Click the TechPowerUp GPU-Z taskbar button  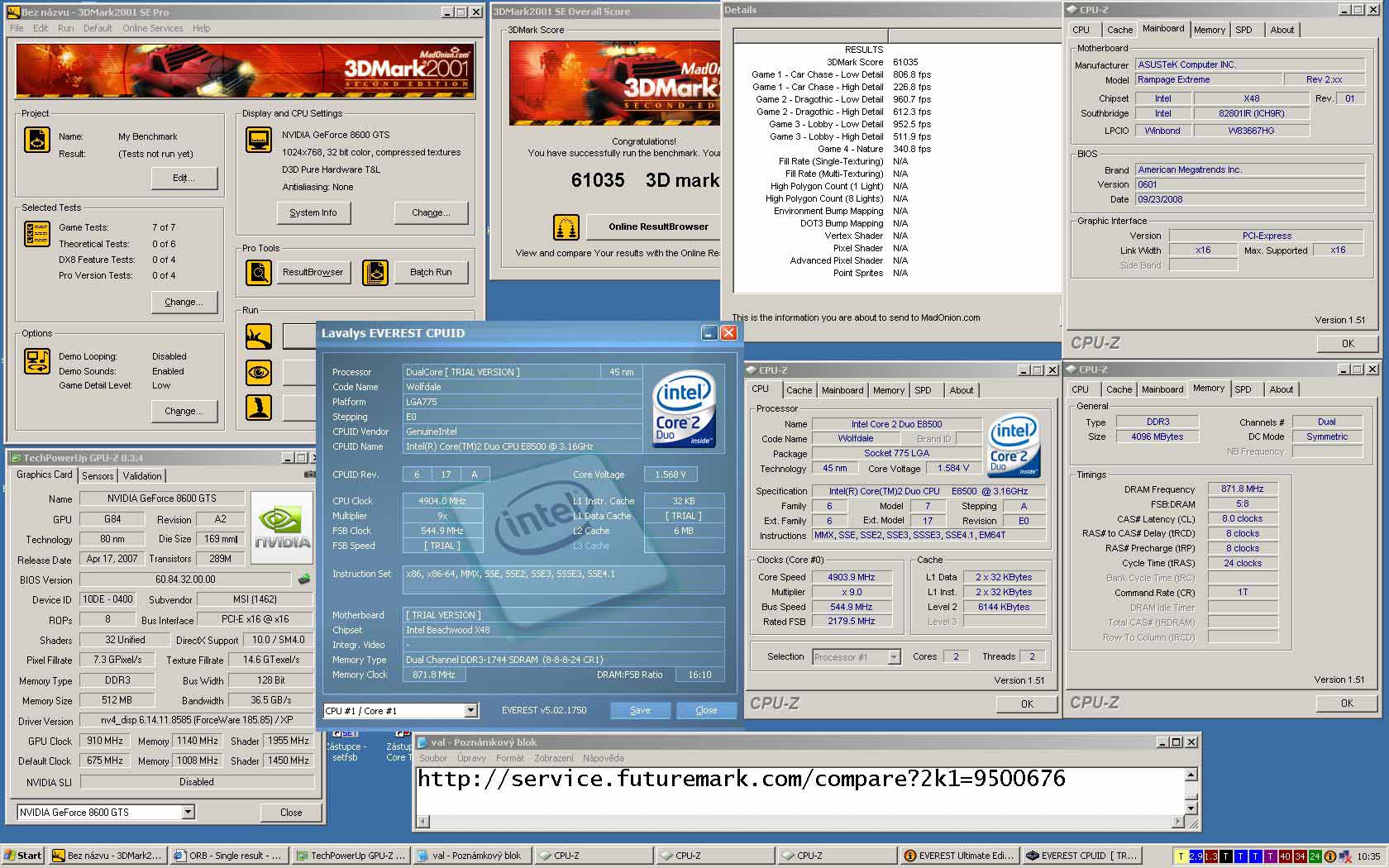(351, 856)
